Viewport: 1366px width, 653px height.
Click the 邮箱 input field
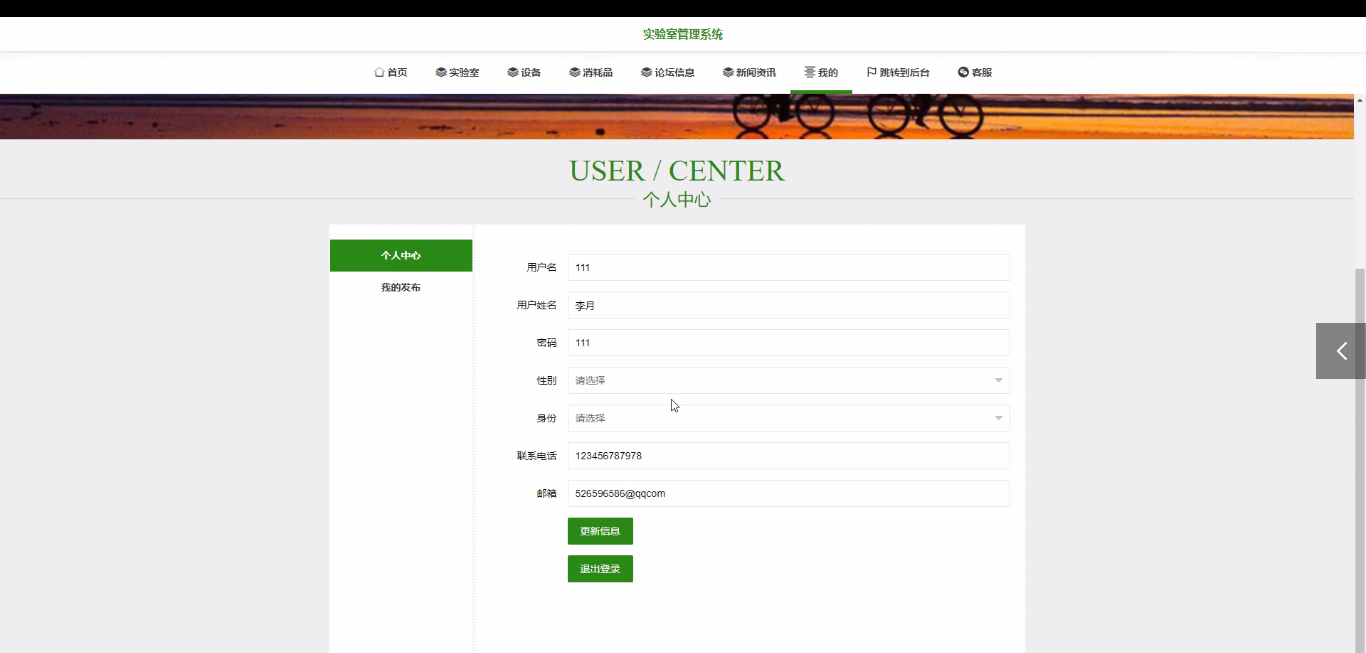point(788,493)
